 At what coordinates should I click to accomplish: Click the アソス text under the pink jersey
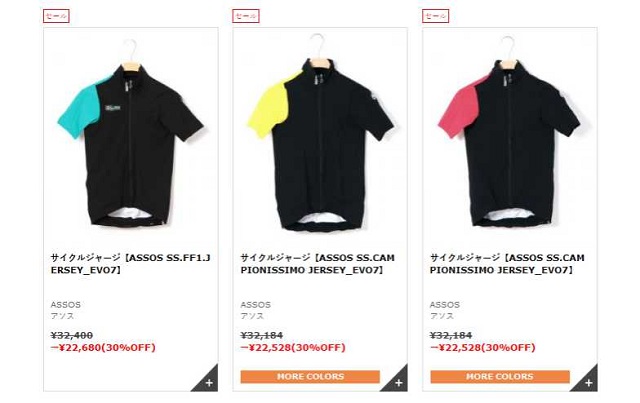(441, 316)
